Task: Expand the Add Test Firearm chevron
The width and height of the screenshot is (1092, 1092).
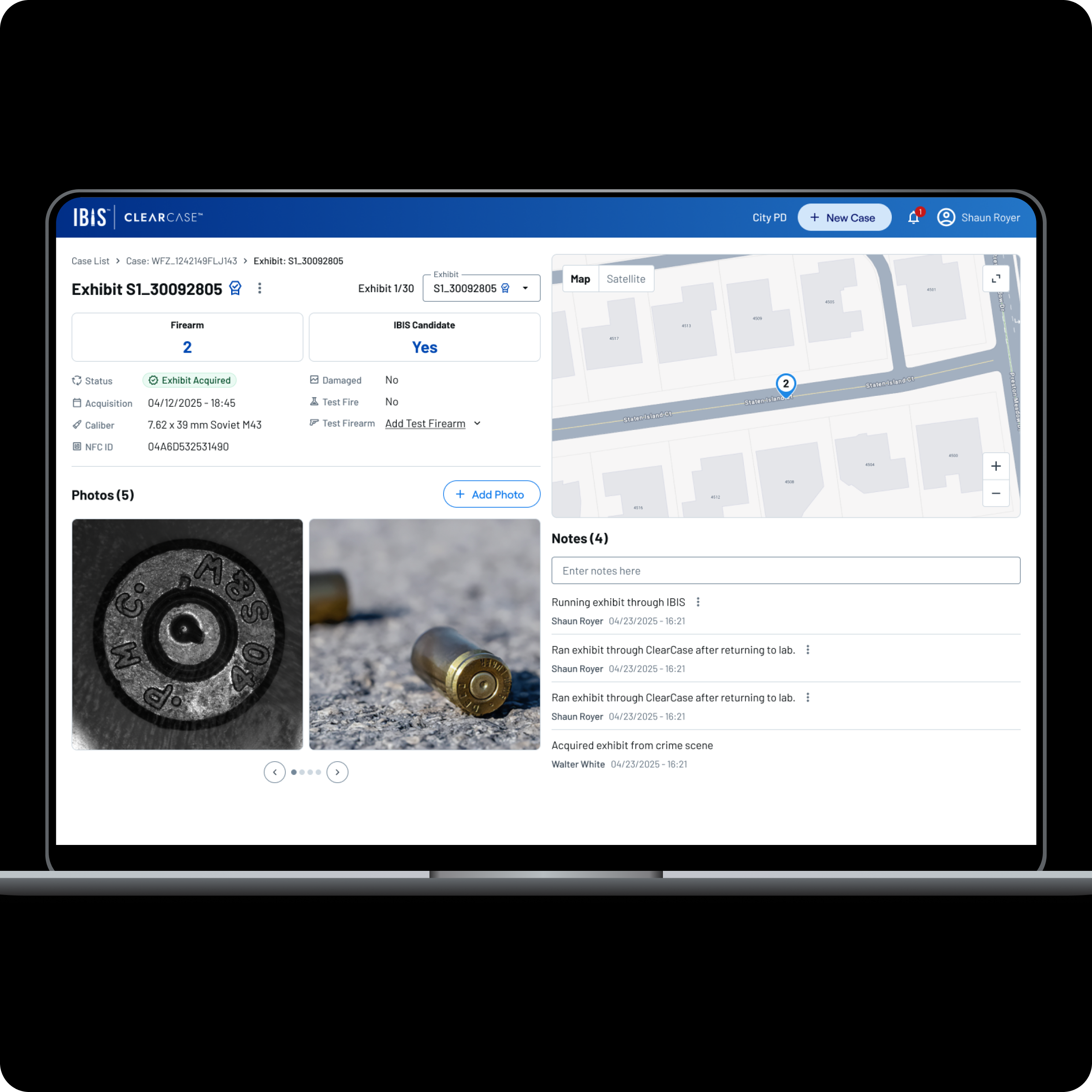Action: click(477, 423)
